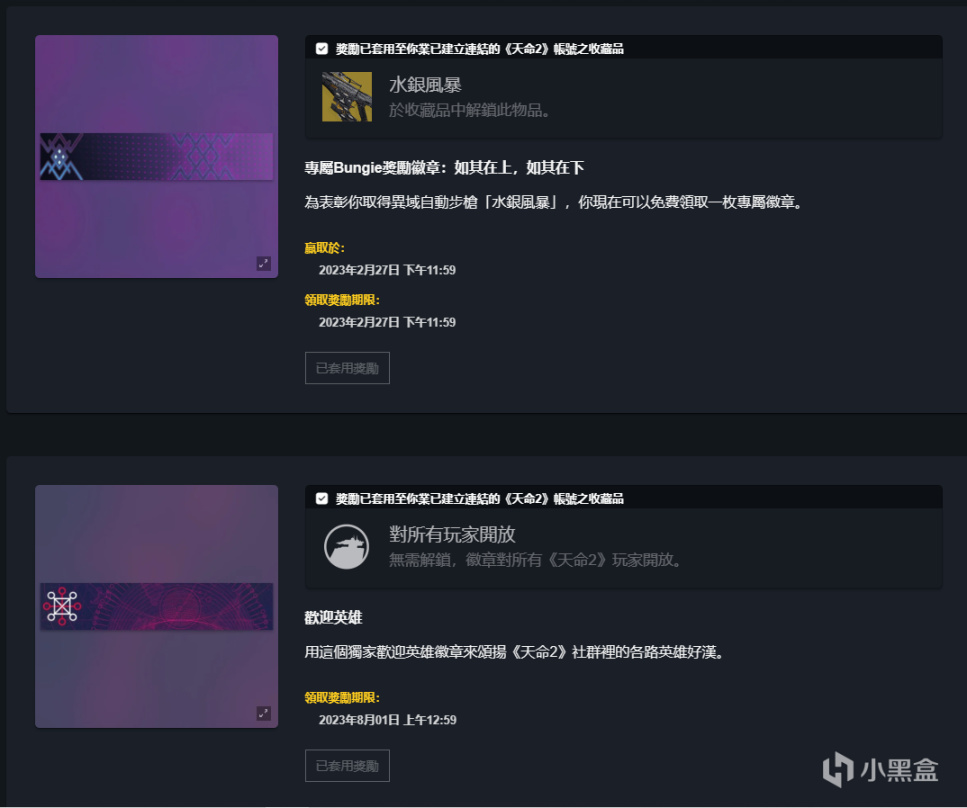Click the heading 專屬Bungie獎勵徽章：如其在上，如其在下
The image size is (967, 808).
click(x=444, y=168)
